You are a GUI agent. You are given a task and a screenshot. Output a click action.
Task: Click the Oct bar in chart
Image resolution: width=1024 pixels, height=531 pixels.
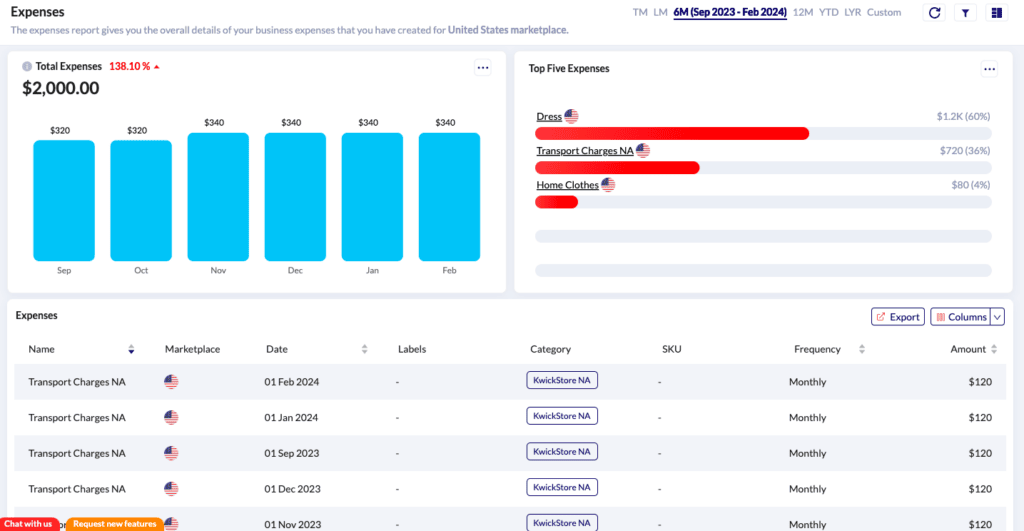point(141,201)
